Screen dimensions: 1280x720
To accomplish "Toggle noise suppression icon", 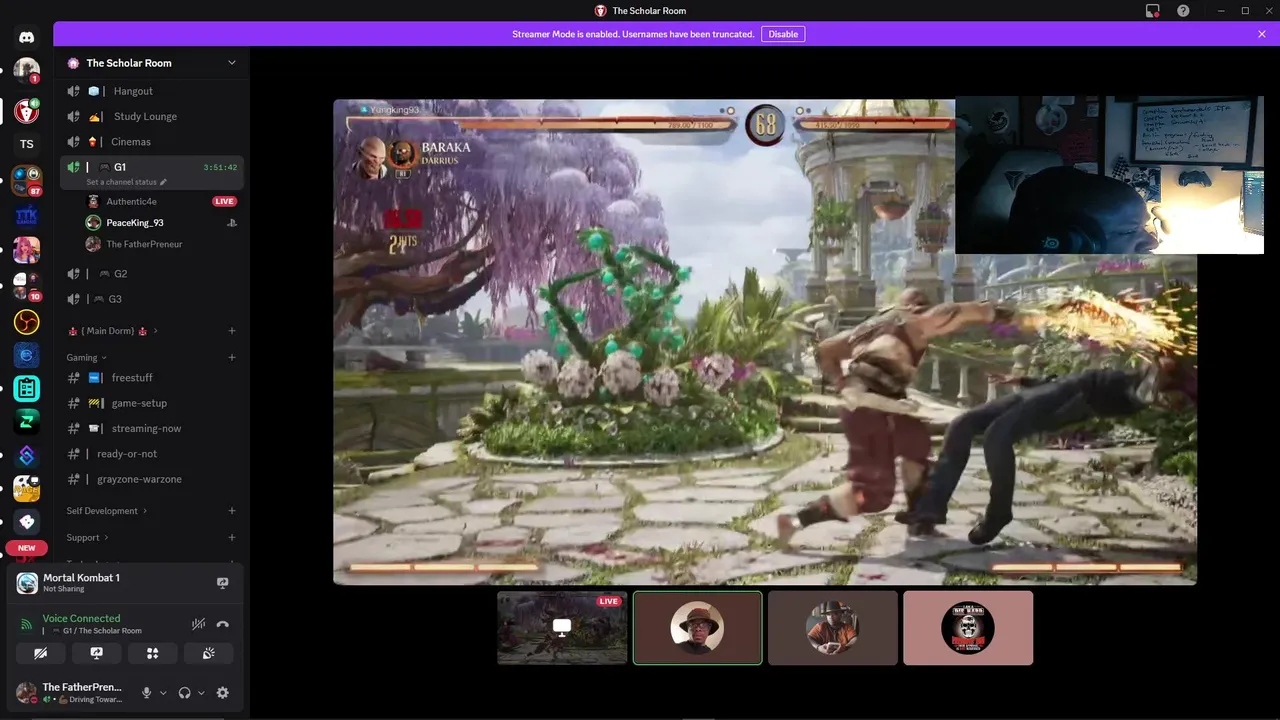I will (198, 624).
